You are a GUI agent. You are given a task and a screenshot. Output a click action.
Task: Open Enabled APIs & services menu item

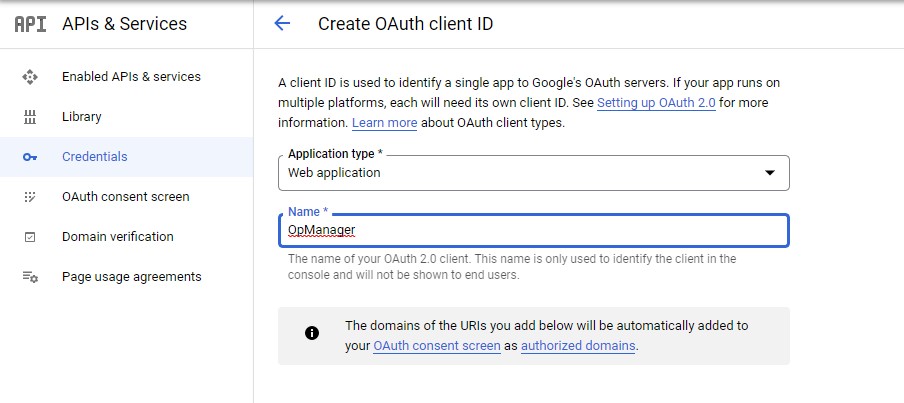(131, 77)
